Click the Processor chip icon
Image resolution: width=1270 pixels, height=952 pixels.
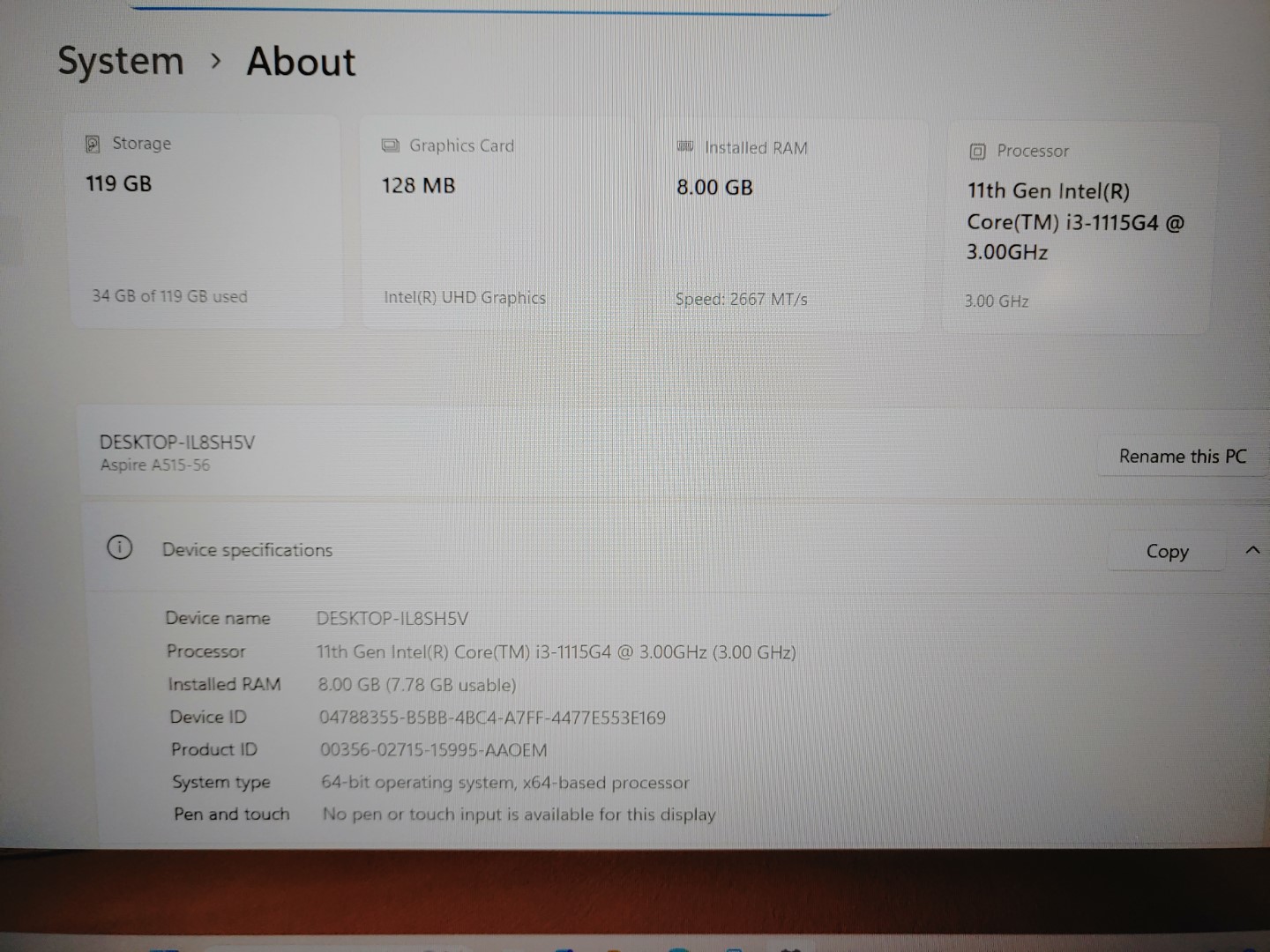point(977,152)
